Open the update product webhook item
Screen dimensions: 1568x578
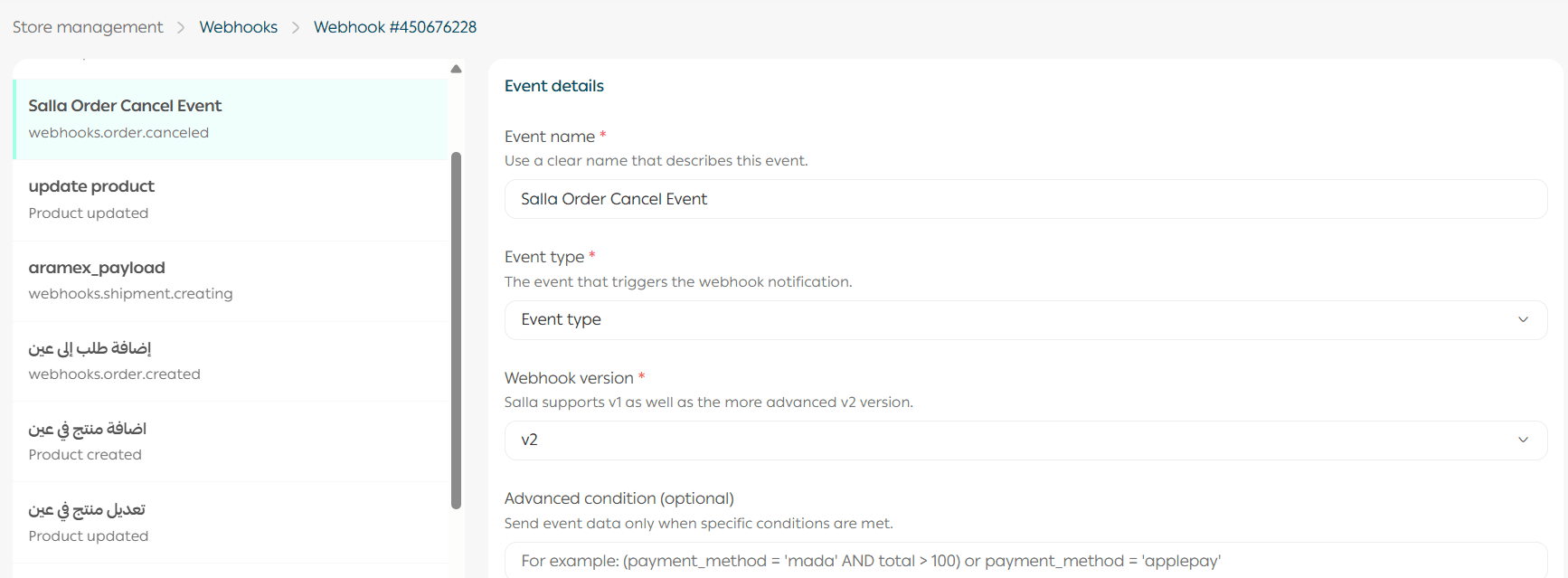(x=230, y=199)
